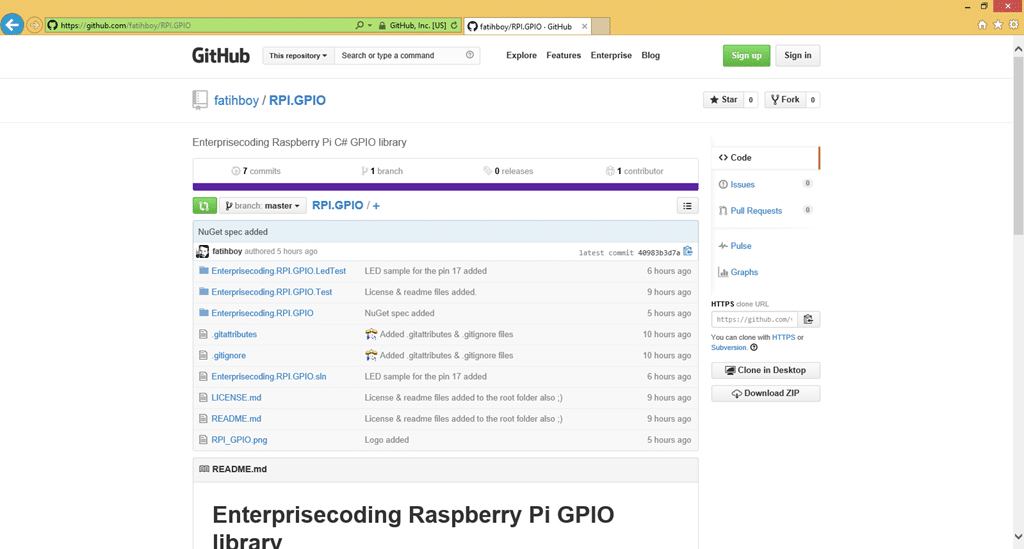Image resolution: width=1024 pixels, height=549 pixels.
Task: Open the 1 contributor link
Action: tap(635, 171)
